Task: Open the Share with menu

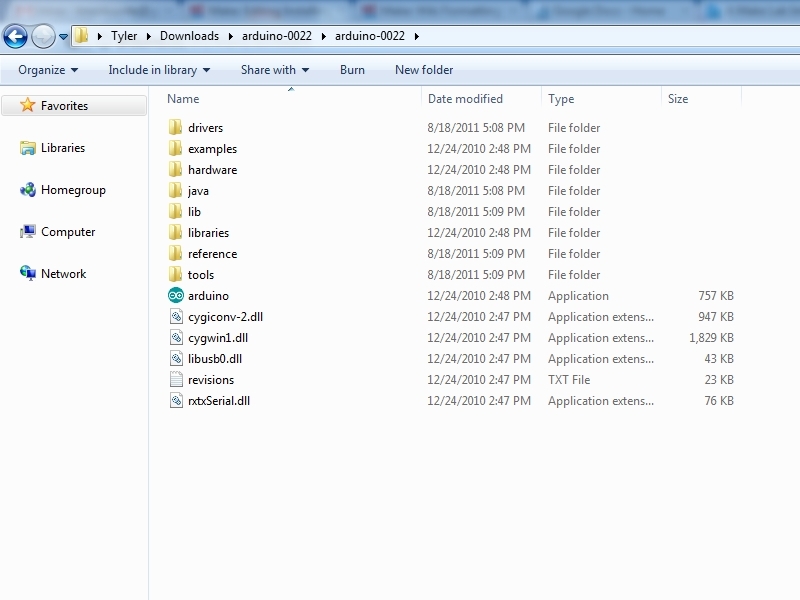Action: point(275,70)
